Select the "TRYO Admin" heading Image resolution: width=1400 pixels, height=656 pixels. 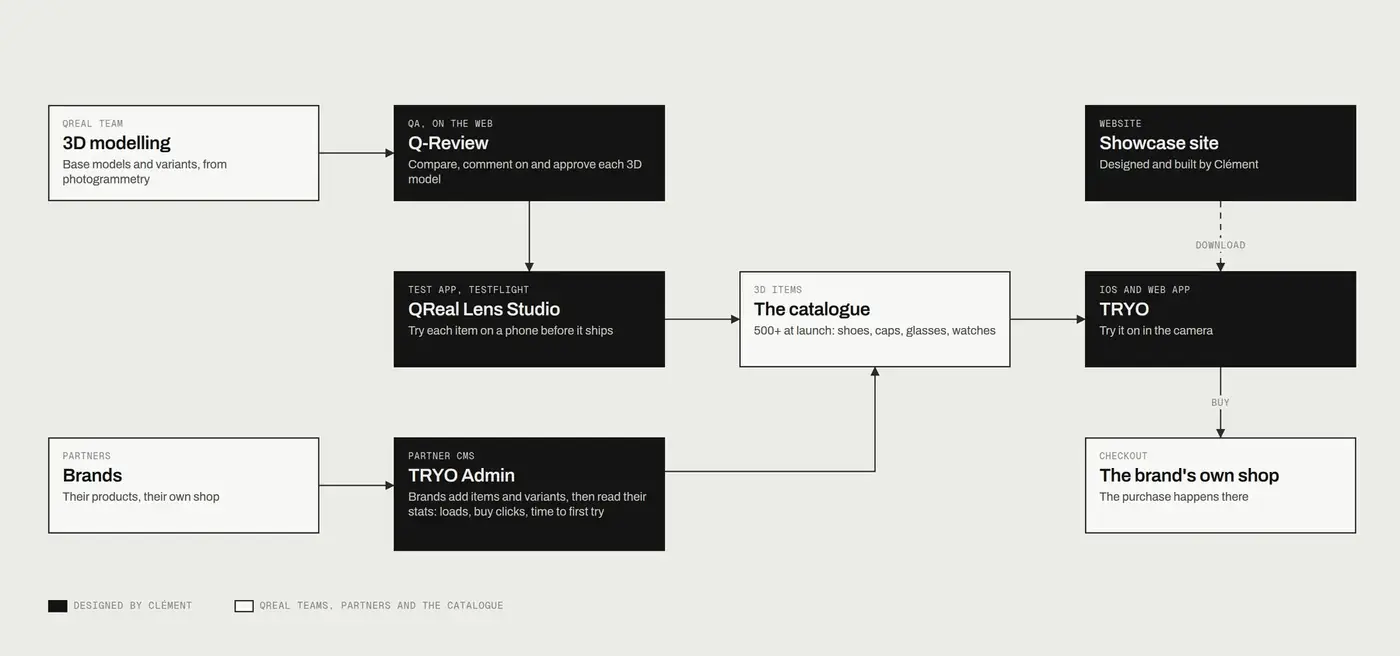click(461, 475)
